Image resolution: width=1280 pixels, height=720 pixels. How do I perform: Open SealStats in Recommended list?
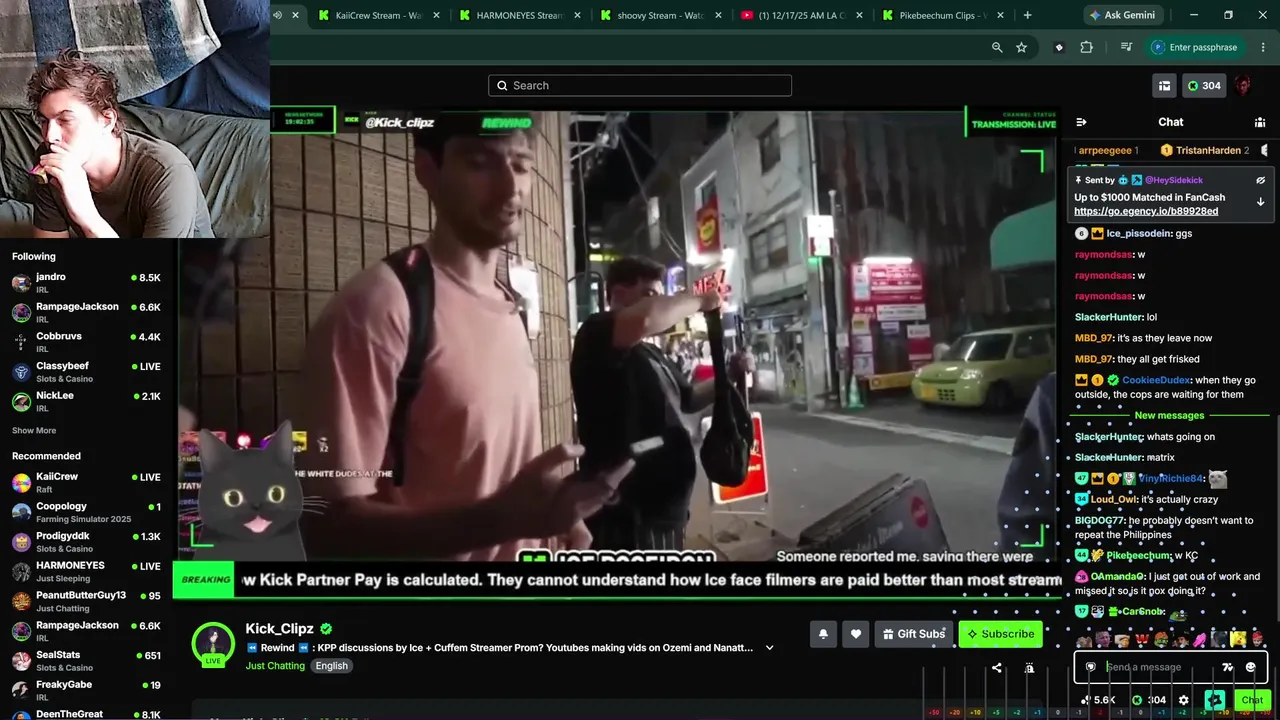tap(86, 660)
